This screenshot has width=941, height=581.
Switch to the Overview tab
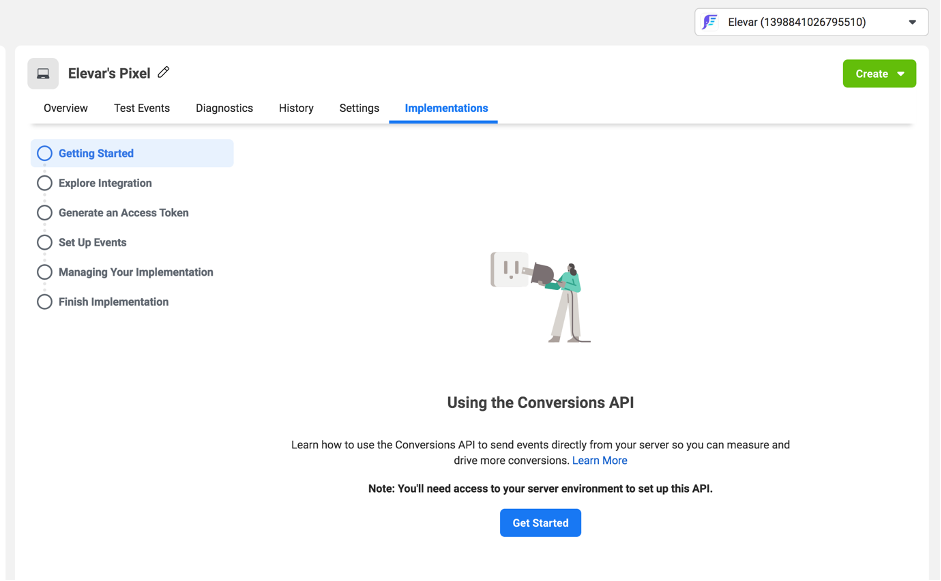coord(66,108)
